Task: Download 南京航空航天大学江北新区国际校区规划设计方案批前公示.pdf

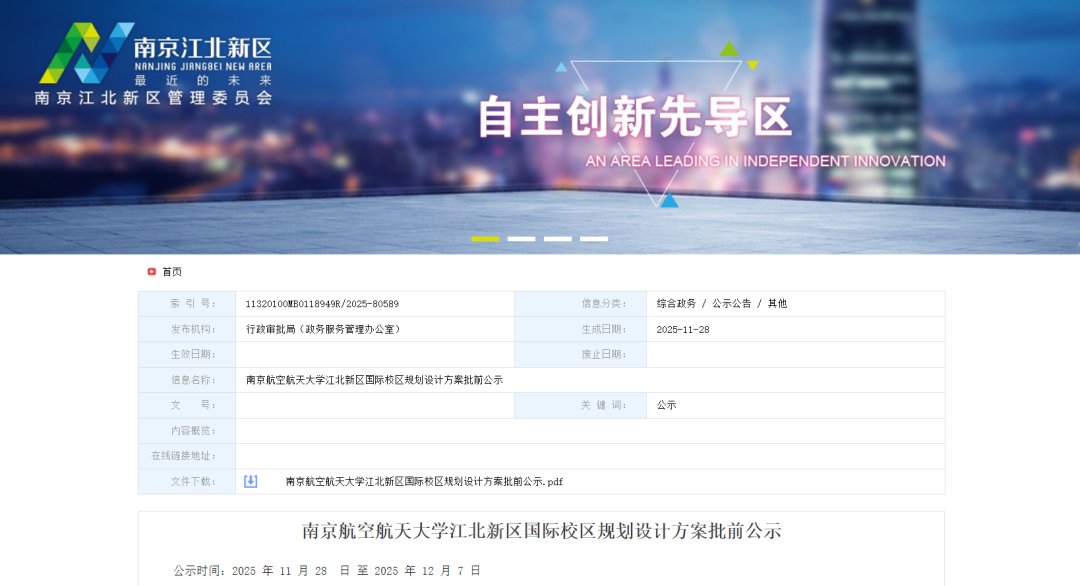Action: point(424,482)
